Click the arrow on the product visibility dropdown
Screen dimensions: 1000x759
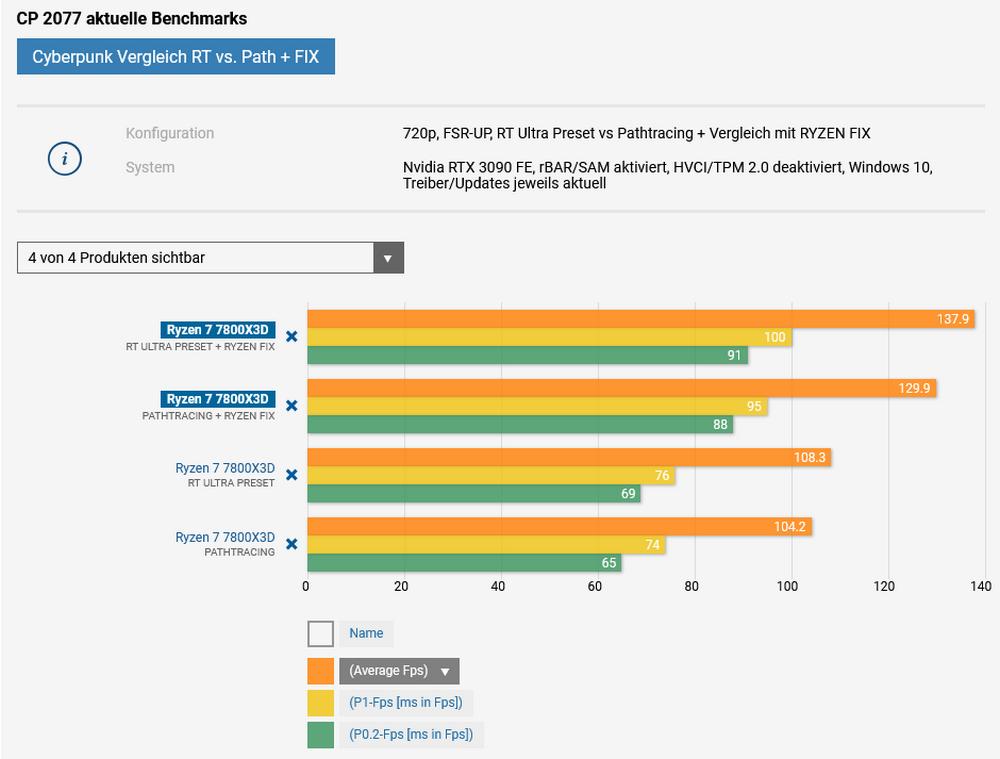(388, 258)
